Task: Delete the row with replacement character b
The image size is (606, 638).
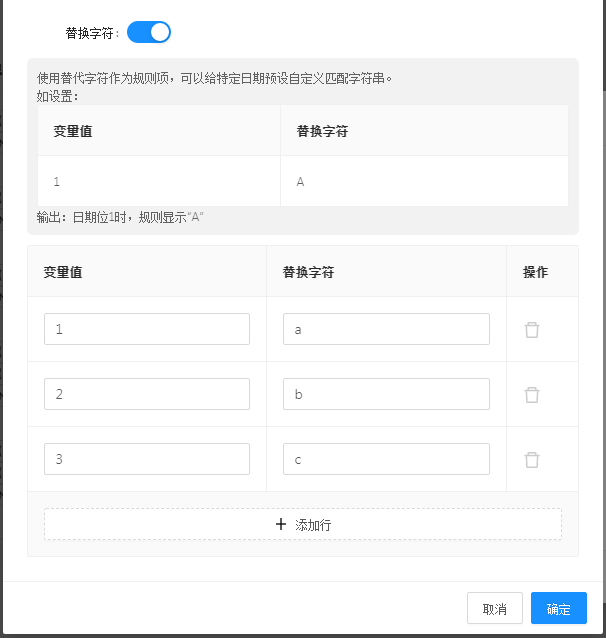Action: coord(532,395)
